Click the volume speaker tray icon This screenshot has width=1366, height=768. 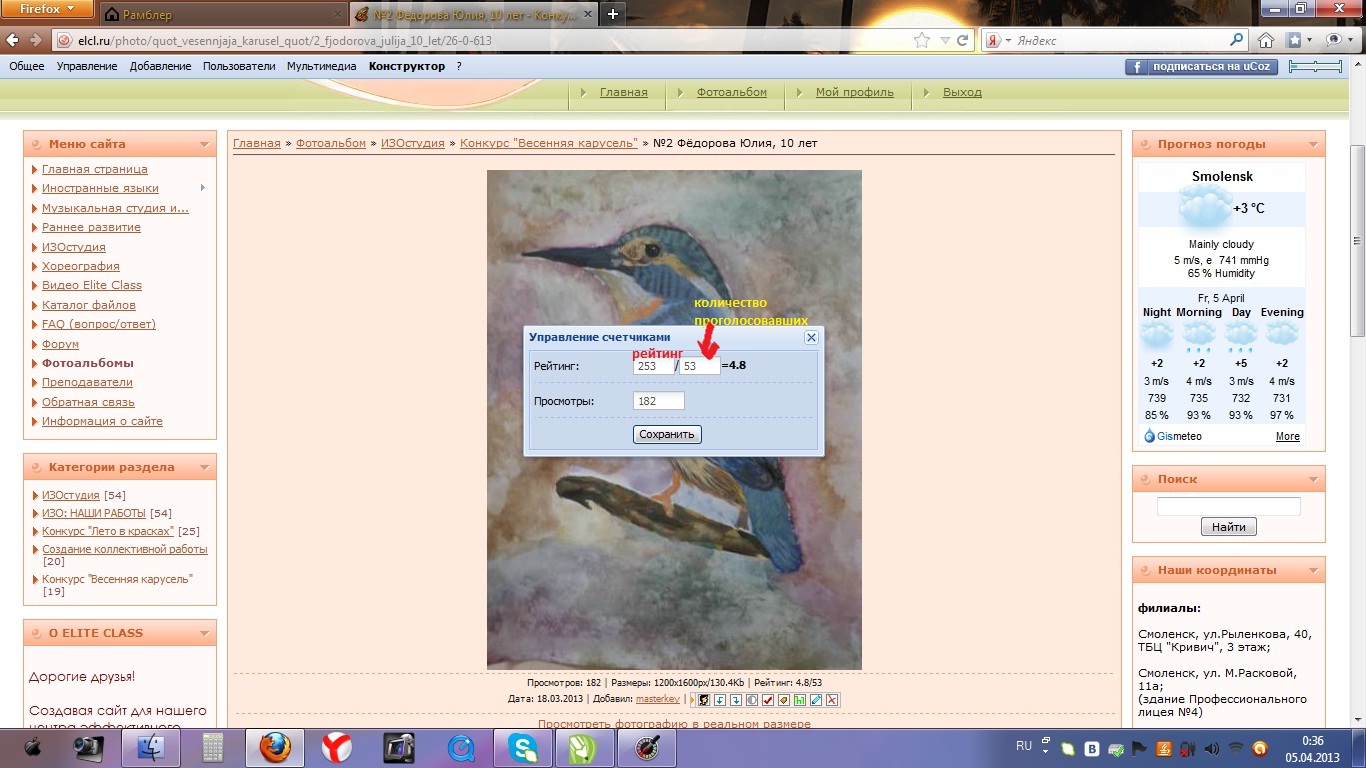click(x=1212, y=748)
